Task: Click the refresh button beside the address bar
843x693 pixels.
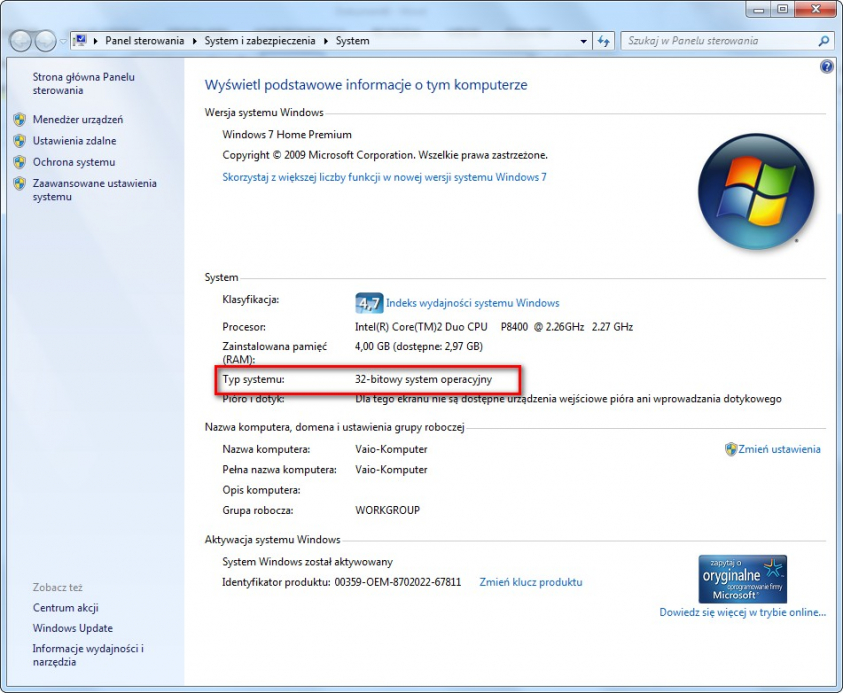Action: [x=604, y=41]
